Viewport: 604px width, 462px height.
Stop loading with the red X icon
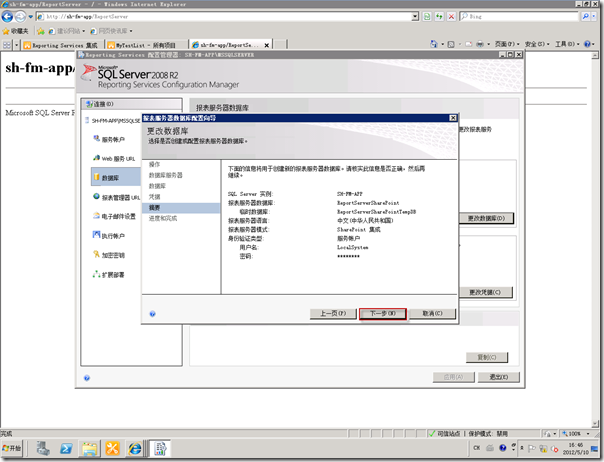pos(451,17)
